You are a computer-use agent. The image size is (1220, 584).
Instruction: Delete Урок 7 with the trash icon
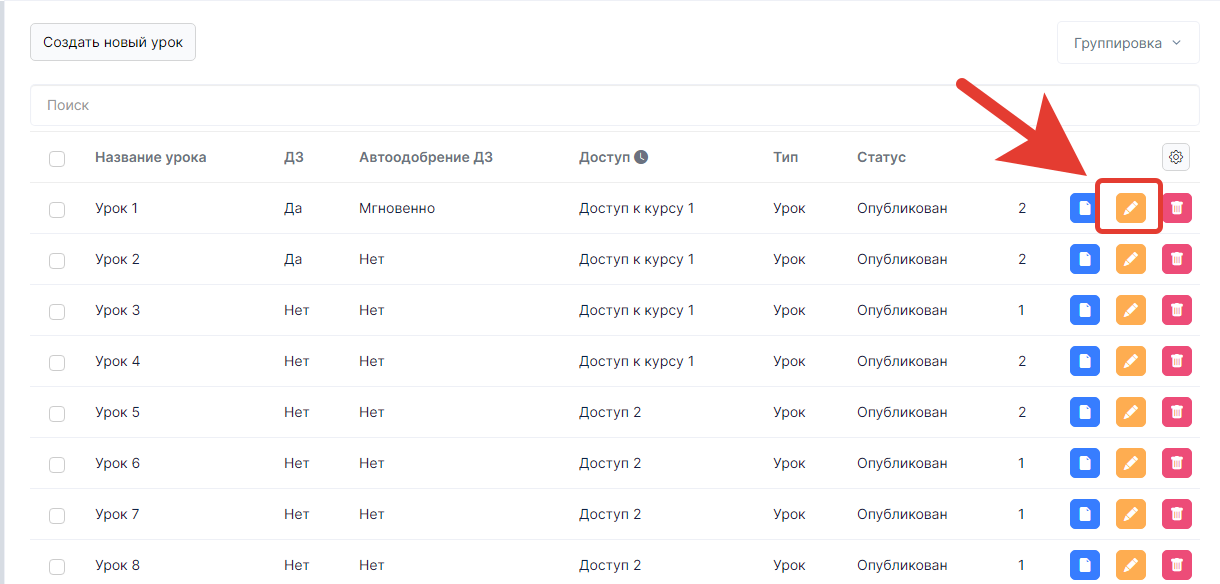pyautogui.click(x=1177, y=514)
